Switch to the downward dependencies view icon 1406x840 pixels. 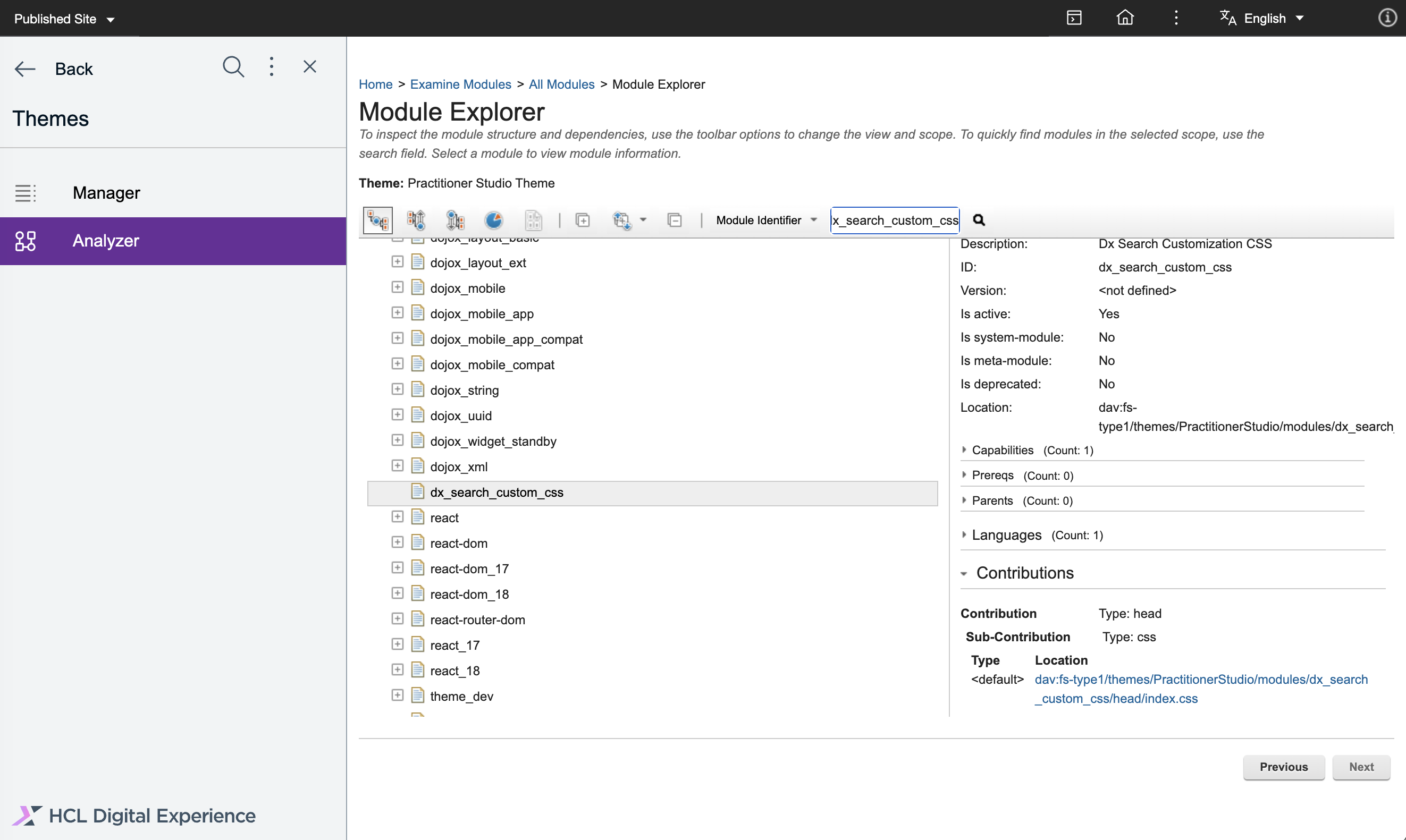coord(455,220)
